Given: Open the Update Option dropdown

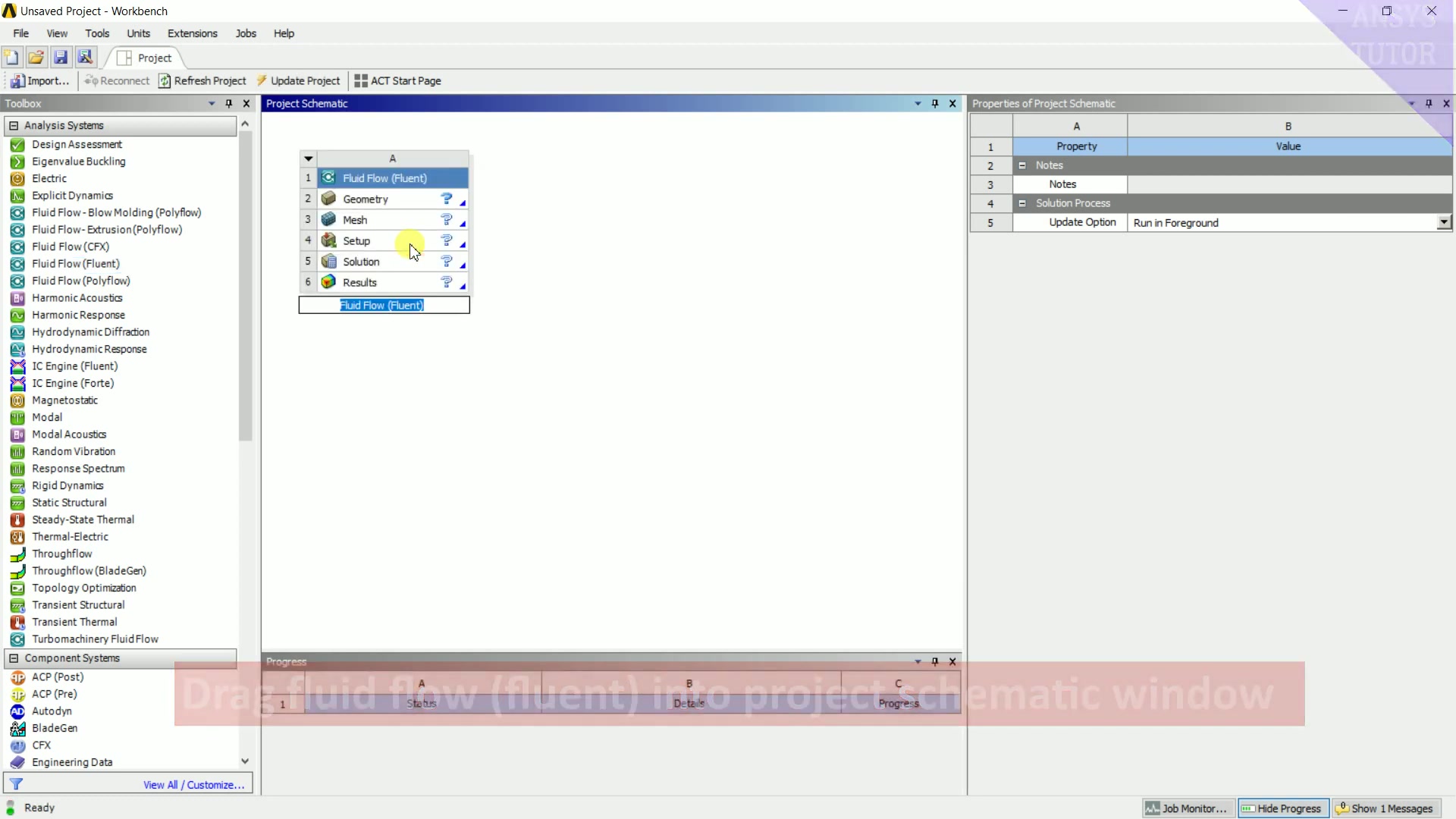Looking at the screenshot, I should [1444, 222].
